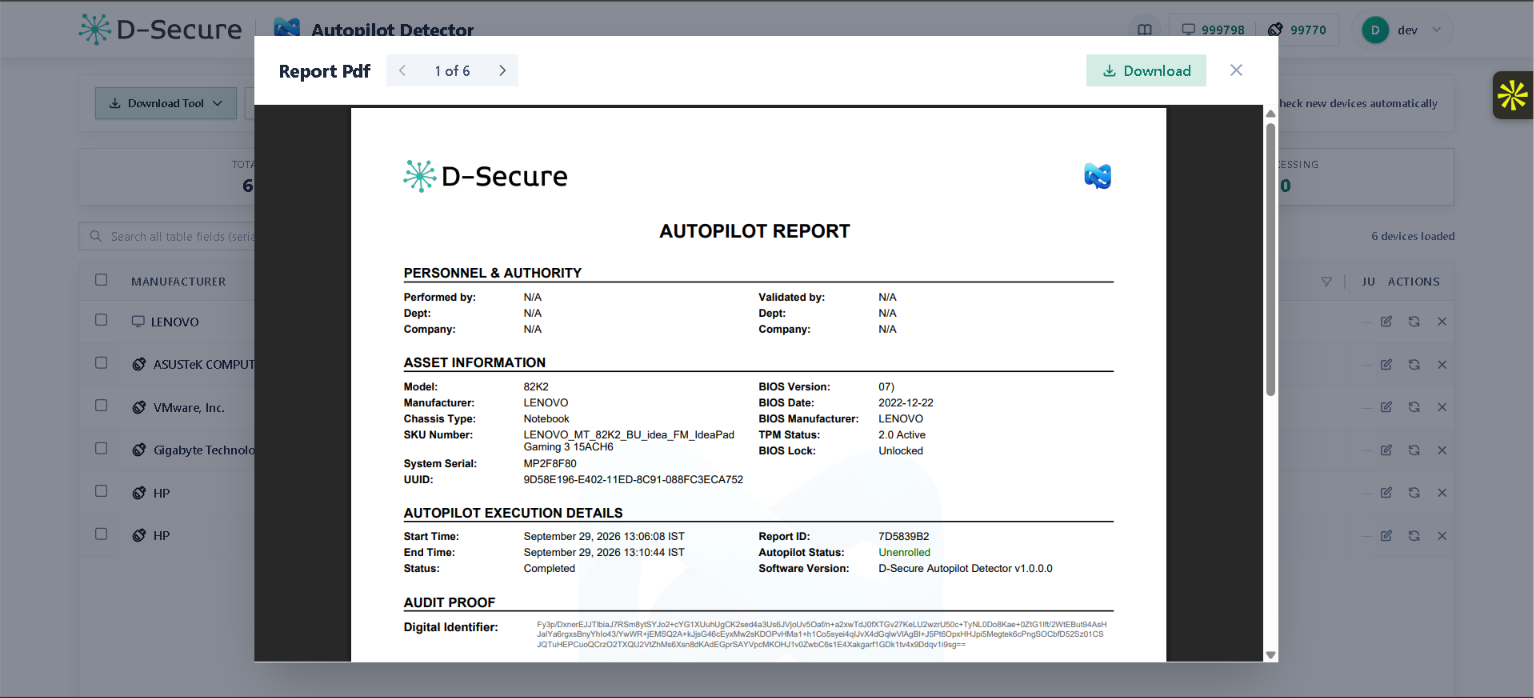Focus the search all table fields box
The height and width of the screenshot is (698, 1534).
[x=166, y=237]
